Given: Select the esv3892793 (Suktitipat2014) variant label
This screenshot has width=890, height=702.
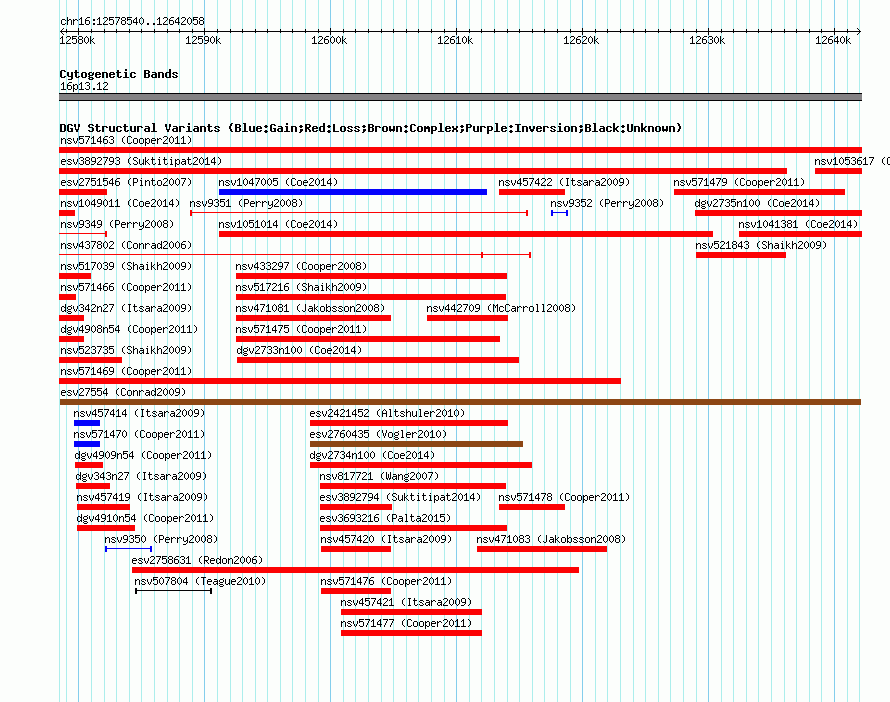Looking at the screenshot, I should [141, 161].
